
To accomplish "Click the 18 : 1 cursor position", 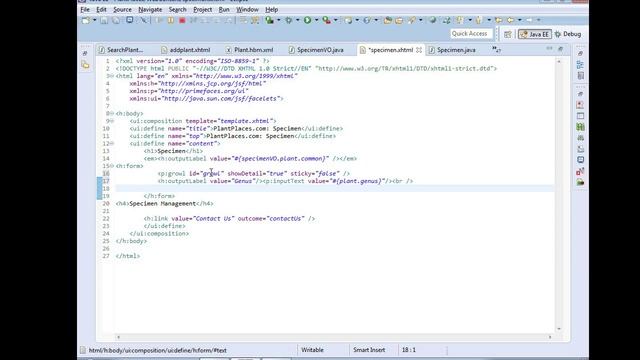I will pos(409,350).
